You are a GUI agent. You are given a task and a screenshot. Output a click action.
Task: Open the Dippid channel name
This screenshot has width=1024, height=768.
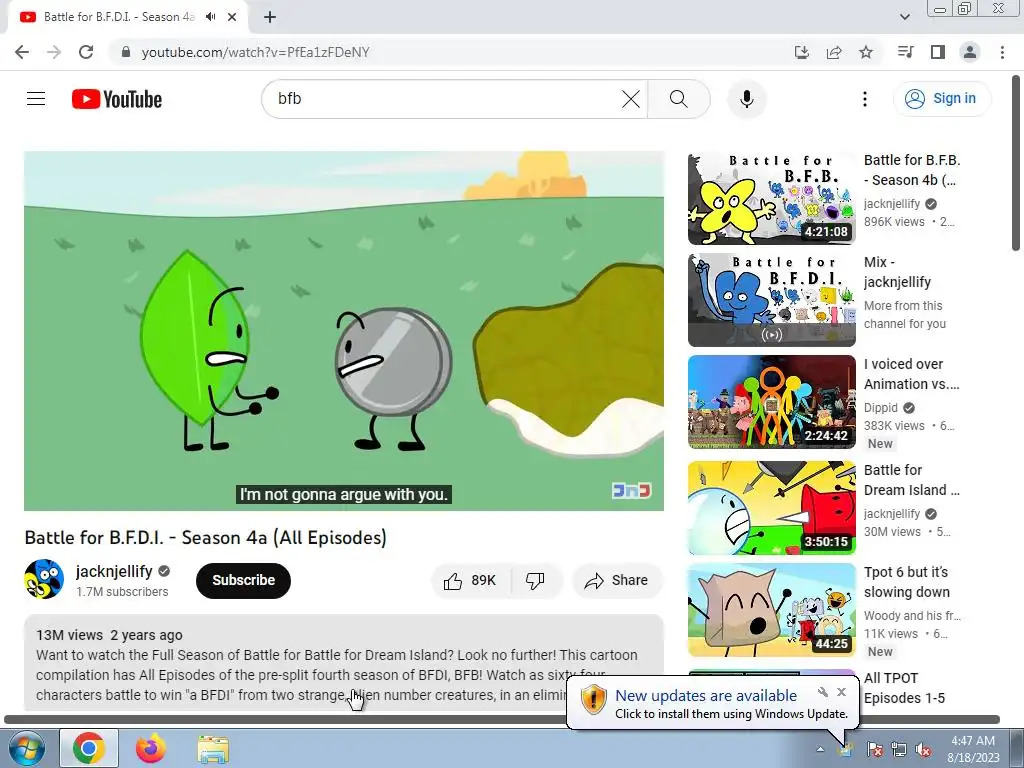click(881, 408)
